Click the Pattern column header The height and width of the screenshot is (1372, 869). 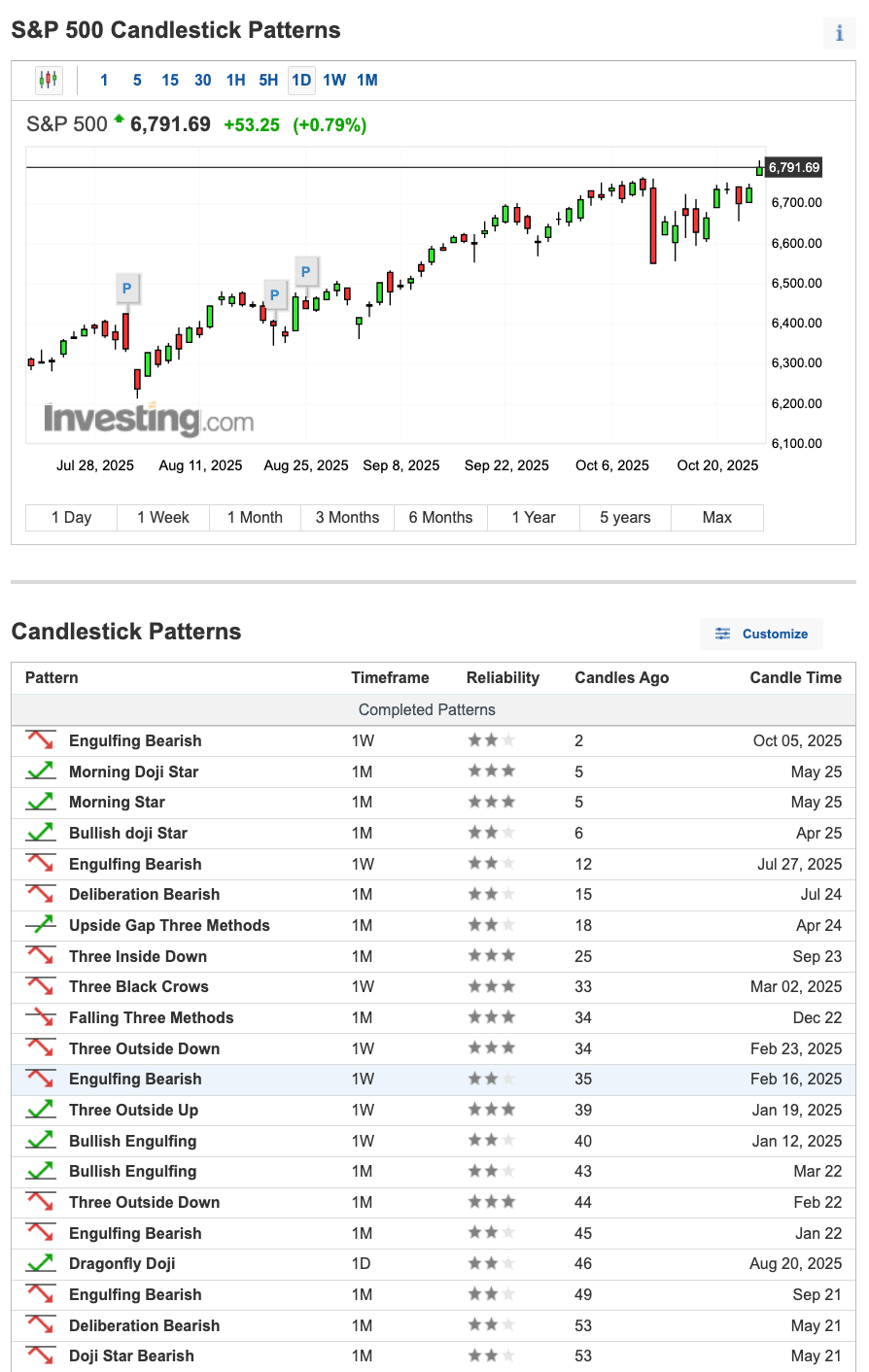click(x=52, y=677)
